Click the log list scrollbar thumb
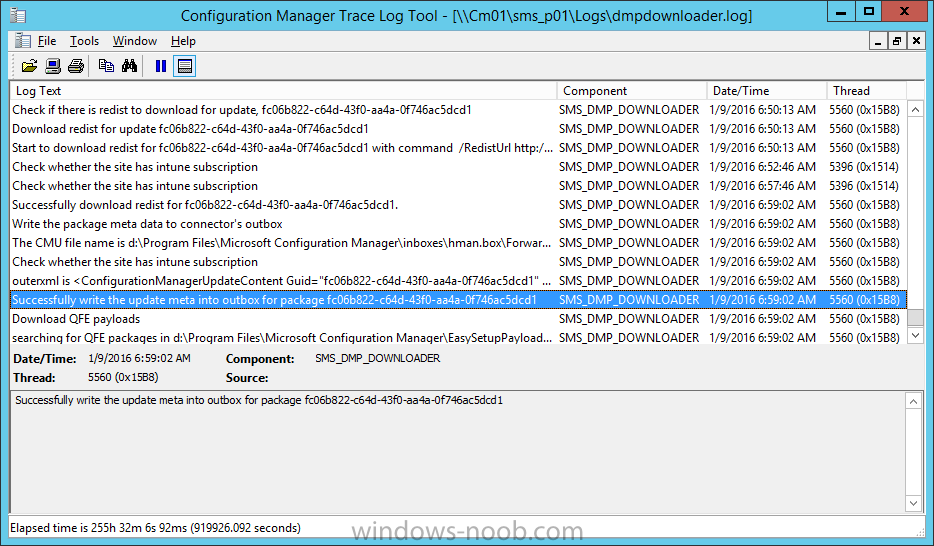934x546 pixels. pos(916,317)
